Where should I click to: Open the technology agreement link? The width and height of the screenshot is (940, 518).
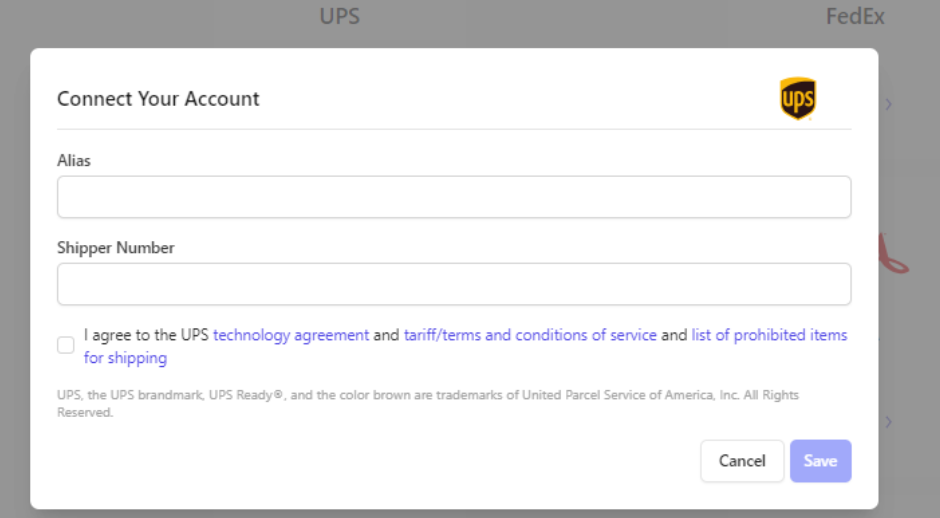point(291,335)
